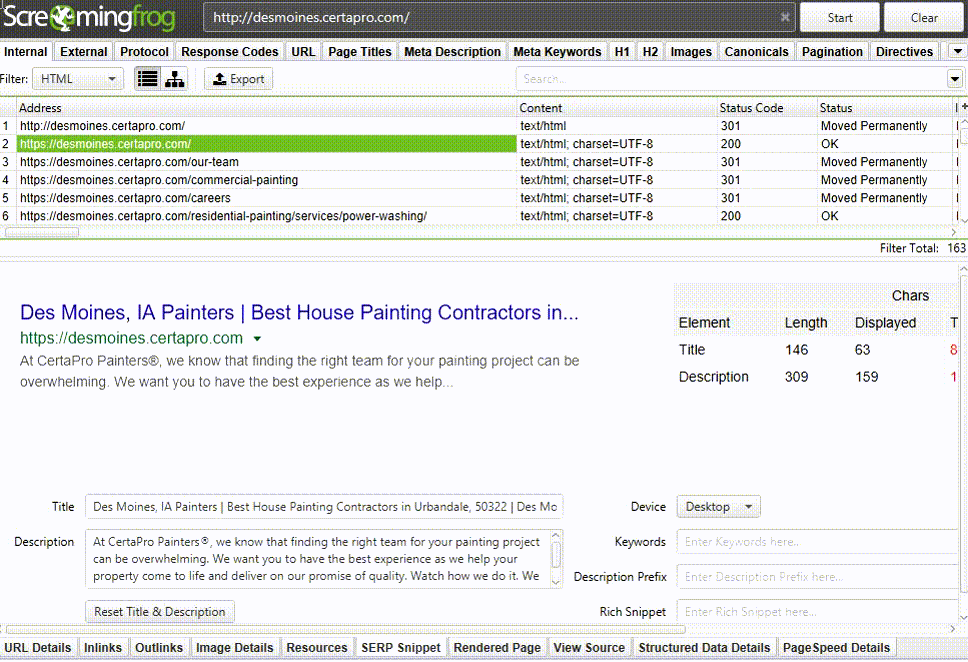Open the PageSpeed Details tab
Viewport: 968px width, 662px height.
click(x=837, y=647)
